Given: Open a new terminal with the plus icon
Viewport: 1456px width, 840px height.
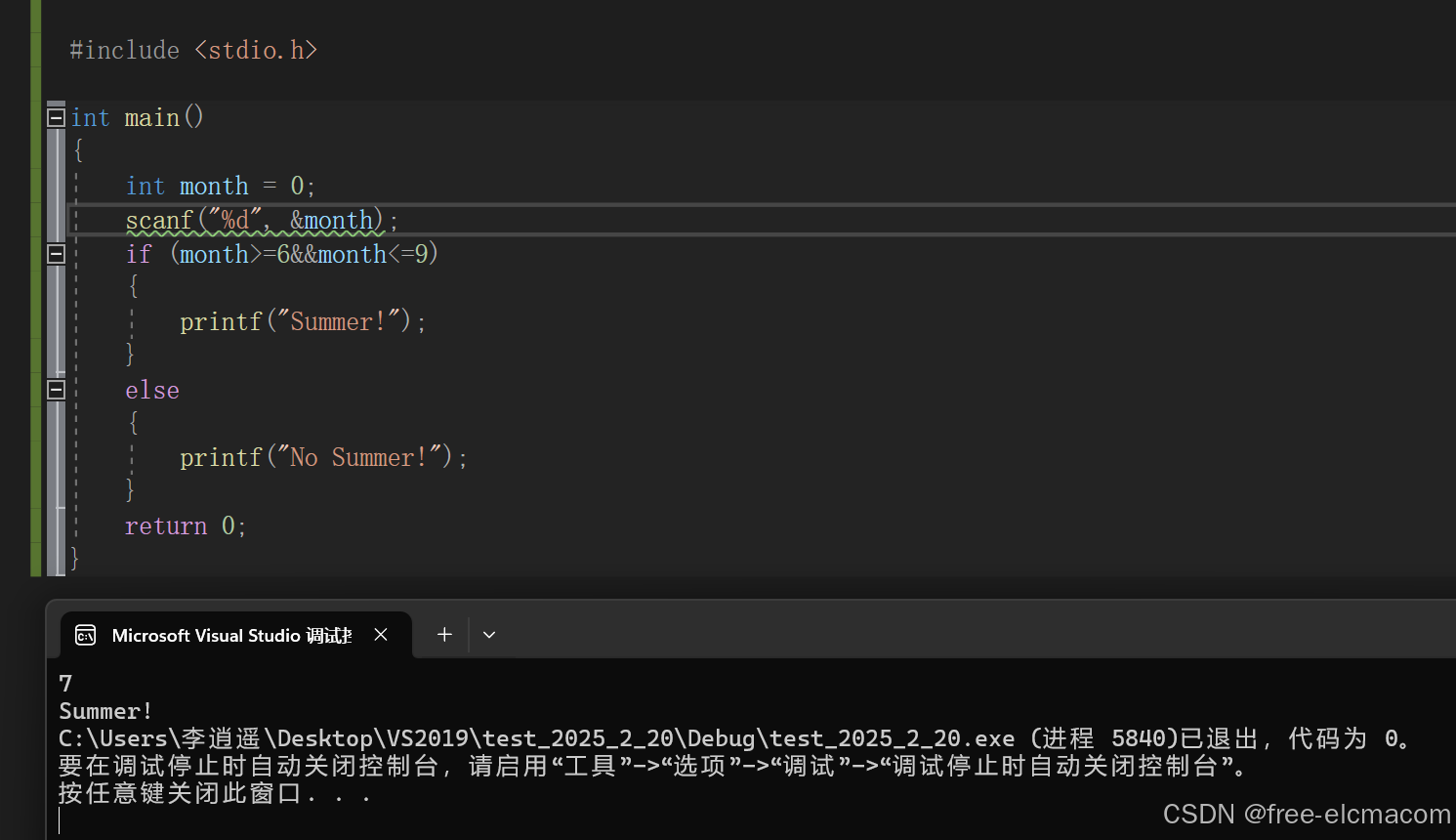Looking at the screenshot, I should pyautogui.click(x=444, y=635).
